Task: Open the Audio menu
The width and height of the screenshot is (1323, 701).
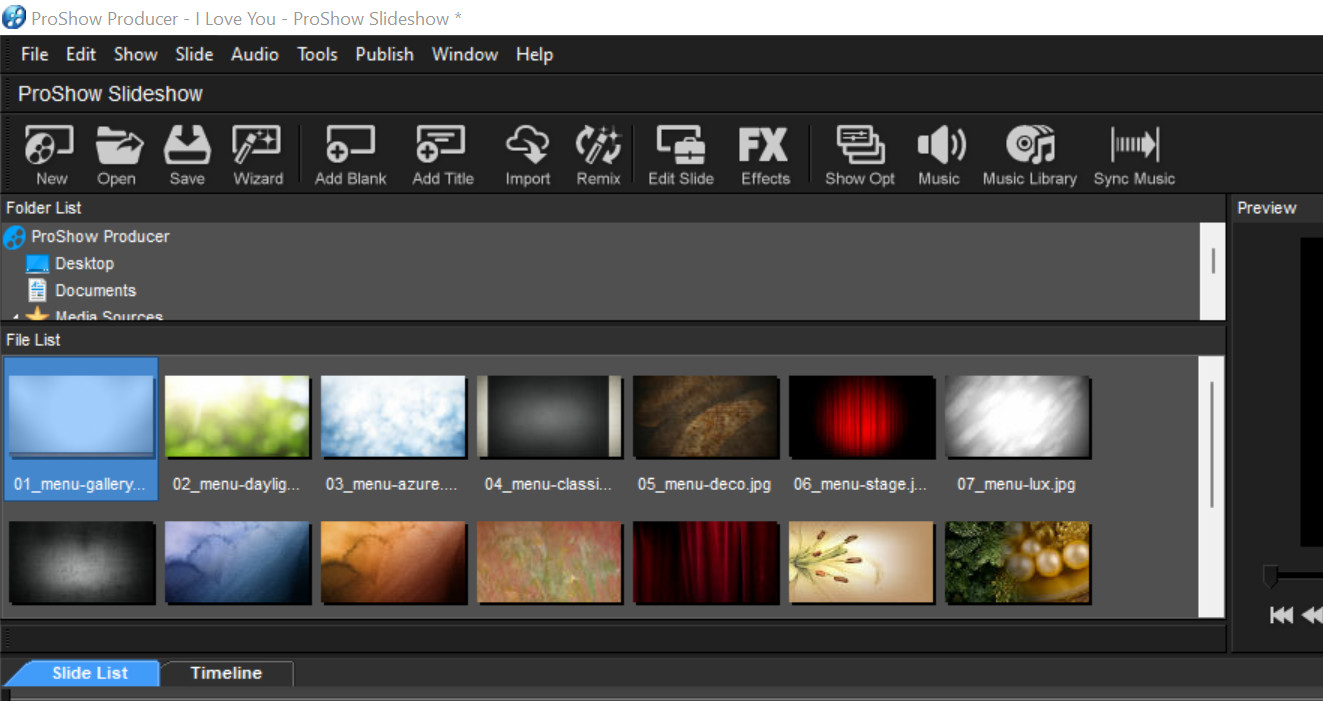Action: coord(254,54)
